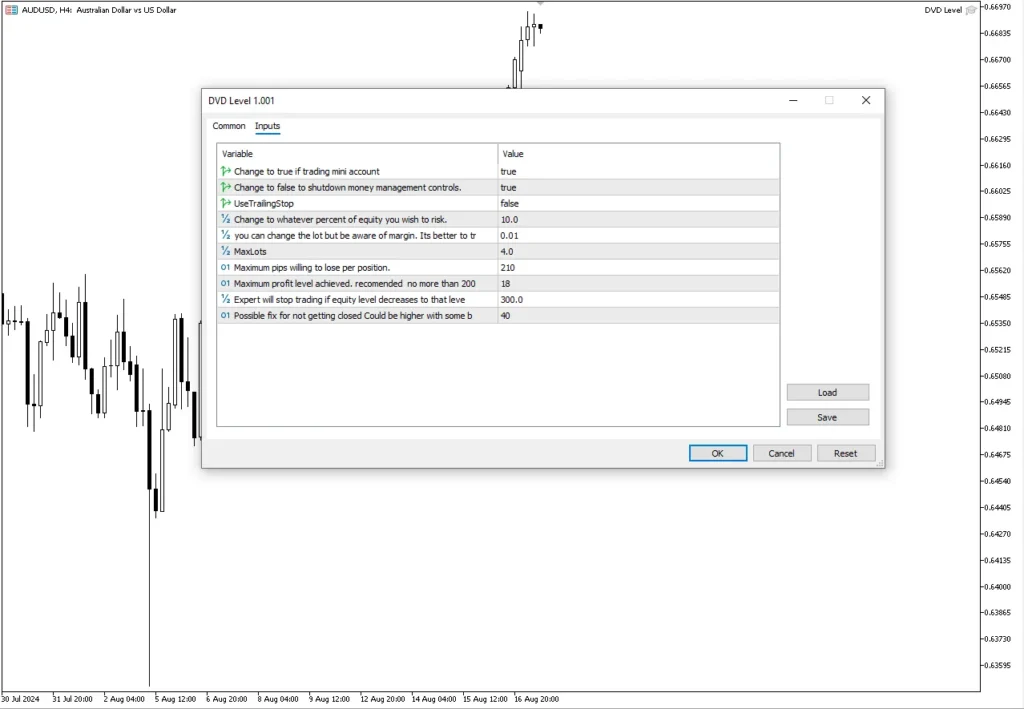The image size is (1024, 709).
Task: Click the integer icon beside Possible fix row
Action: point(225,315)
